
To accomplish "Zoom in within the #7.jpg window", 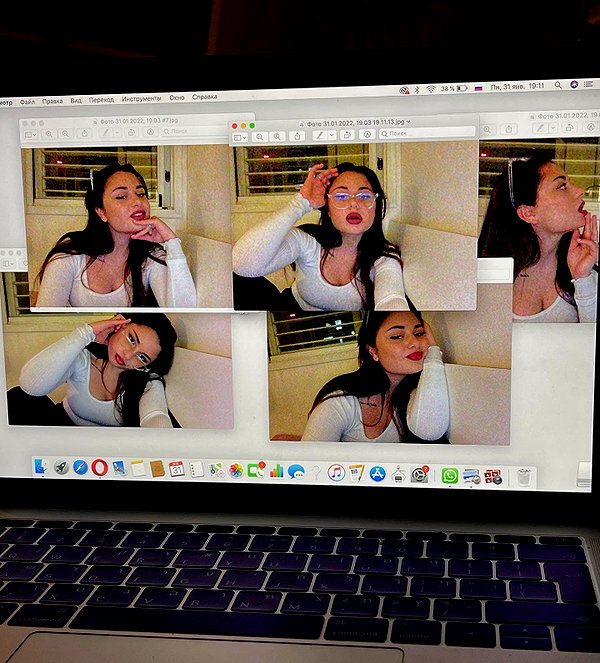I will [x=65, y=134].
